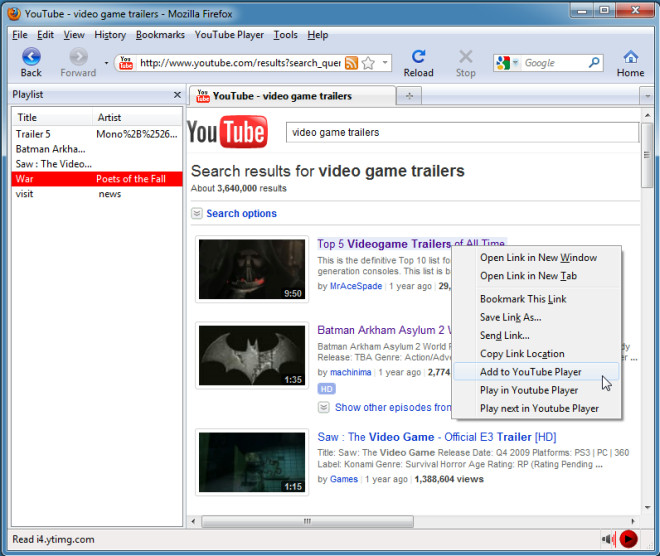This screenshot has height=556, width=660.
Task: Close the Playlist sidebar
Action: click(x=177, y=95)
